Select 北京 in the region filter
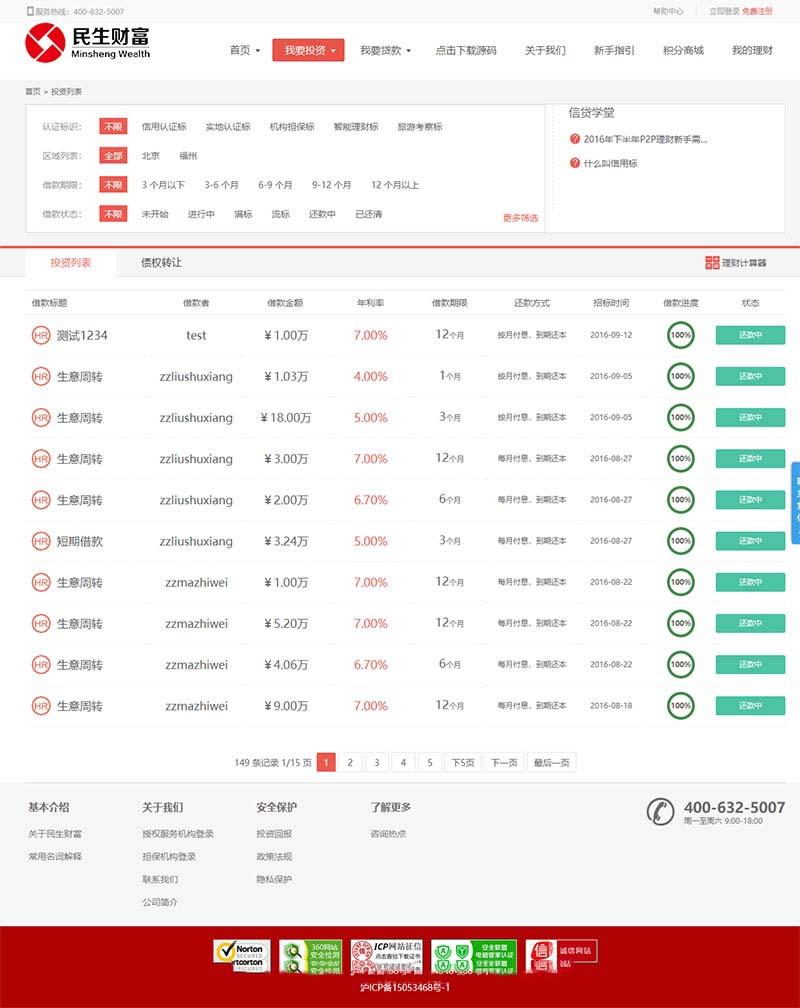This screenshot has width=800, height=1008. pos(150,156)
